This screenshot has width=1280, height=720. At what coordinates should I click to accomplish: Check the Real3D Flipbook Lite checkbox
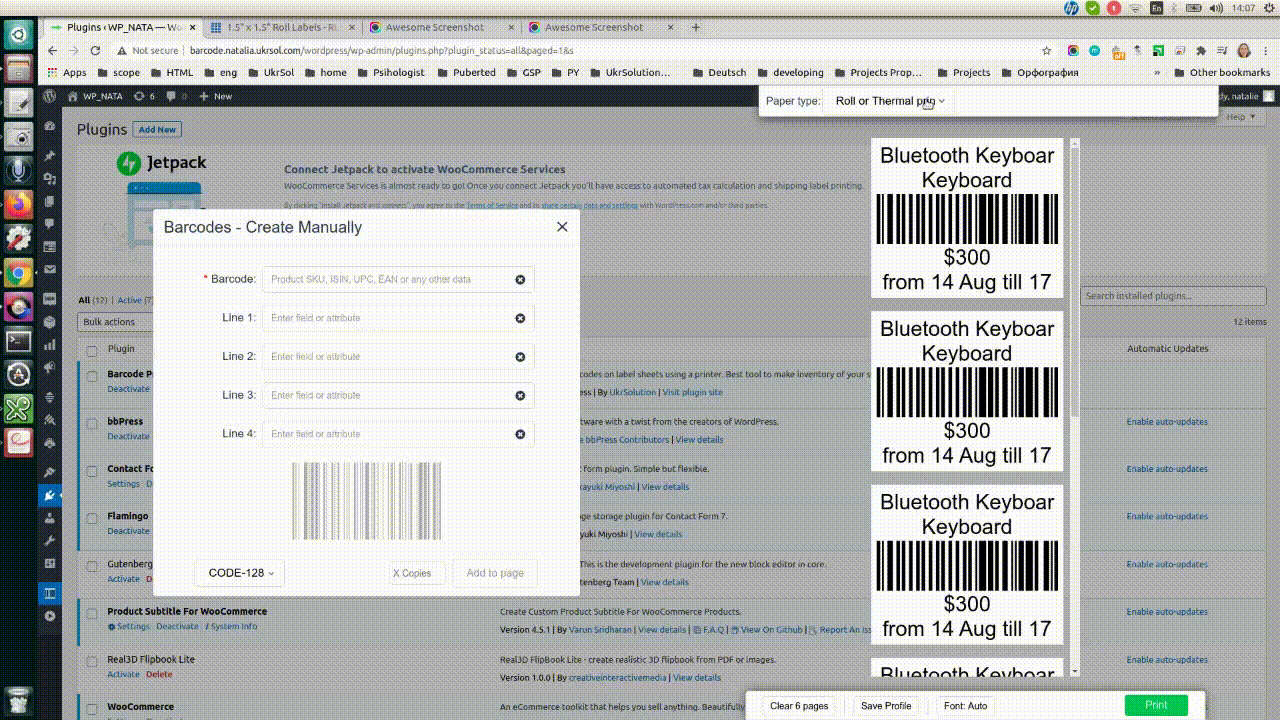[92, 661]
